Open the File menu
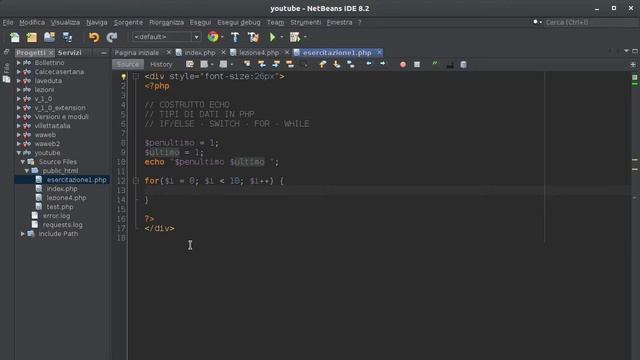The width and height of the screenshot is (640, 360). pos(8,22)
